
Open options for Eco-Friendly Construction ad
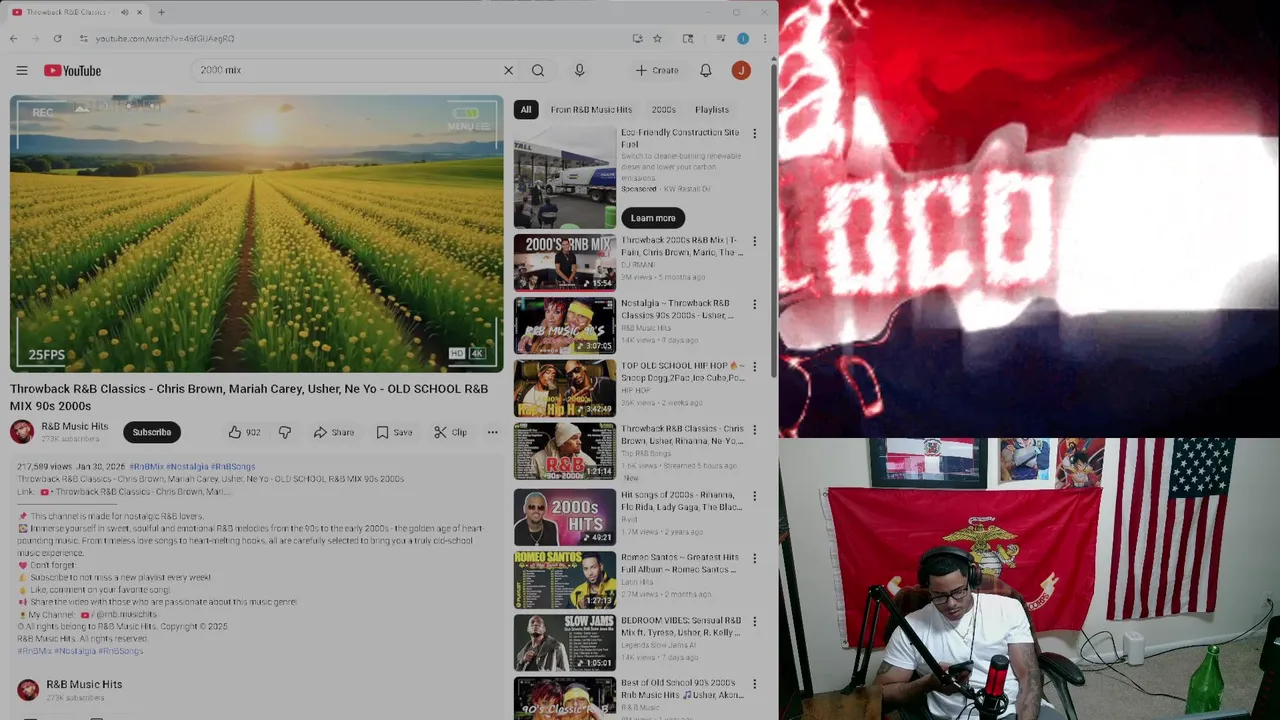coord(754,133)
